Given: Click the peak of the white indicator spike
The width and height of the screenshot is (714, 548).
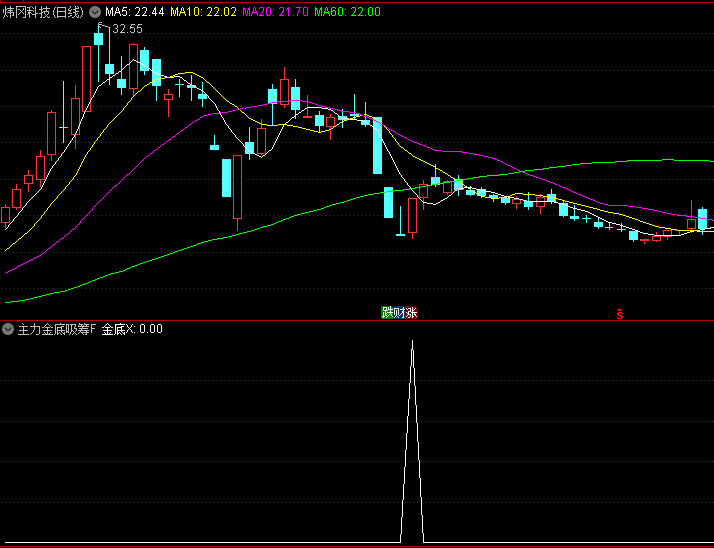Looking at the screenshot, I should 412,342.
